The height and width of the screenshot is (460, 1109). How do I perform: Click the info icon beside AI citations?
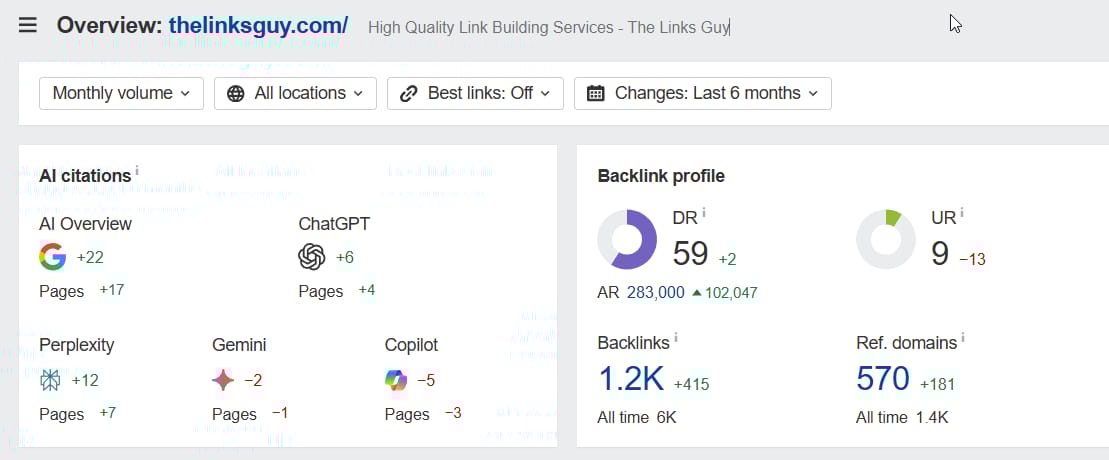coord(137,171)
